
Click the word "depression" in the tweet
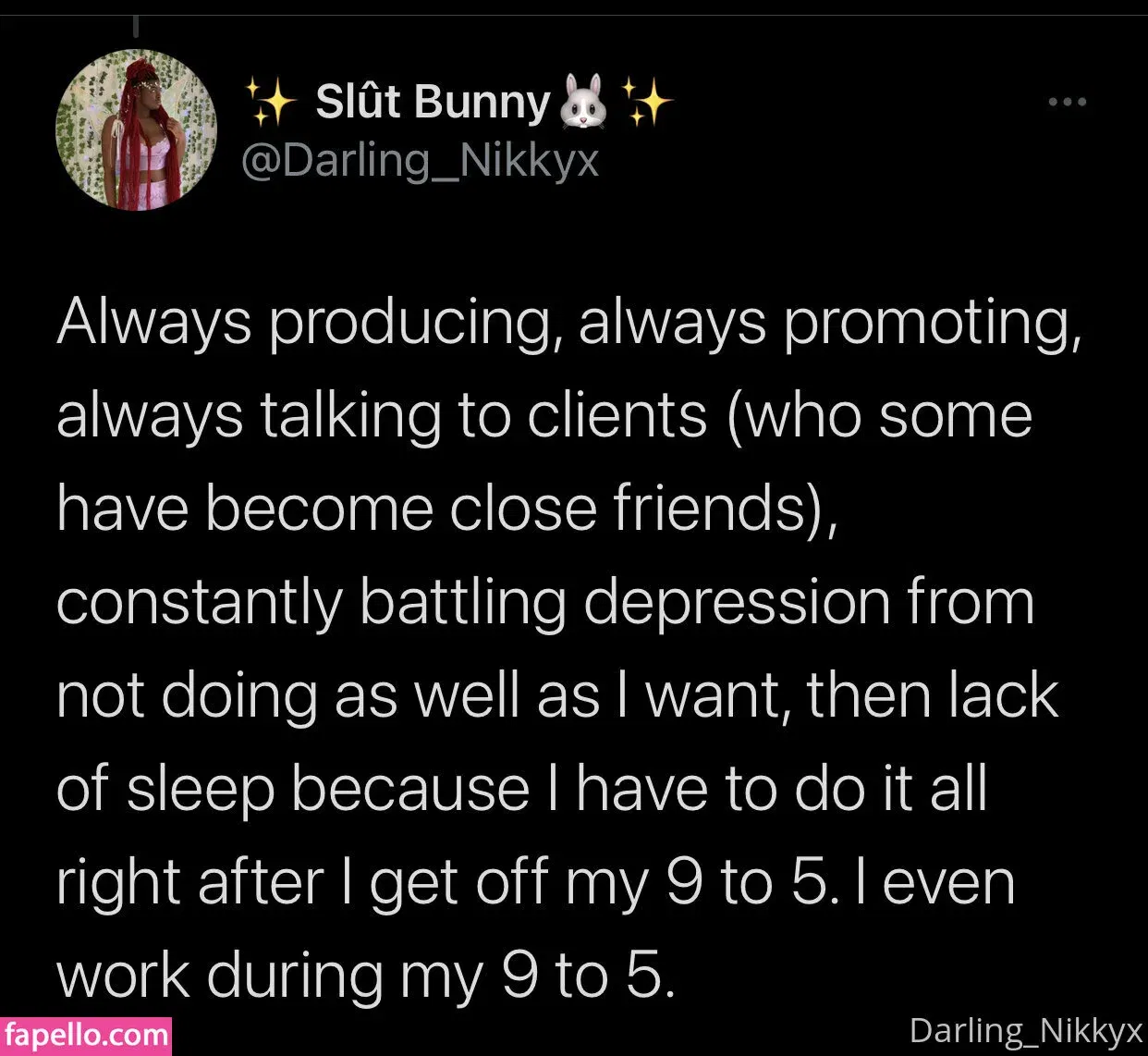(x=735, y=602)
